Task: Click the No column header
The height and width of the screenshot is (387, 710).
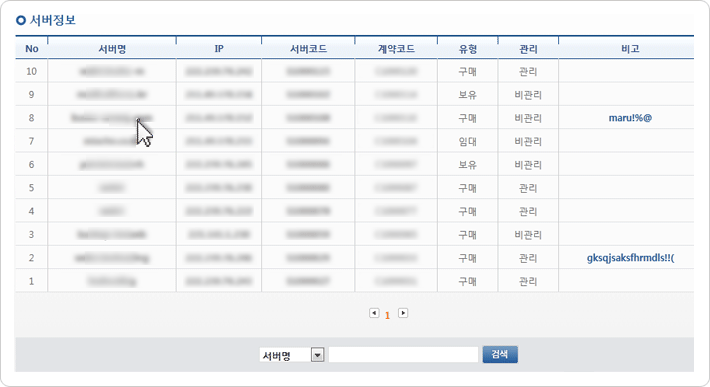Action: 32,48
